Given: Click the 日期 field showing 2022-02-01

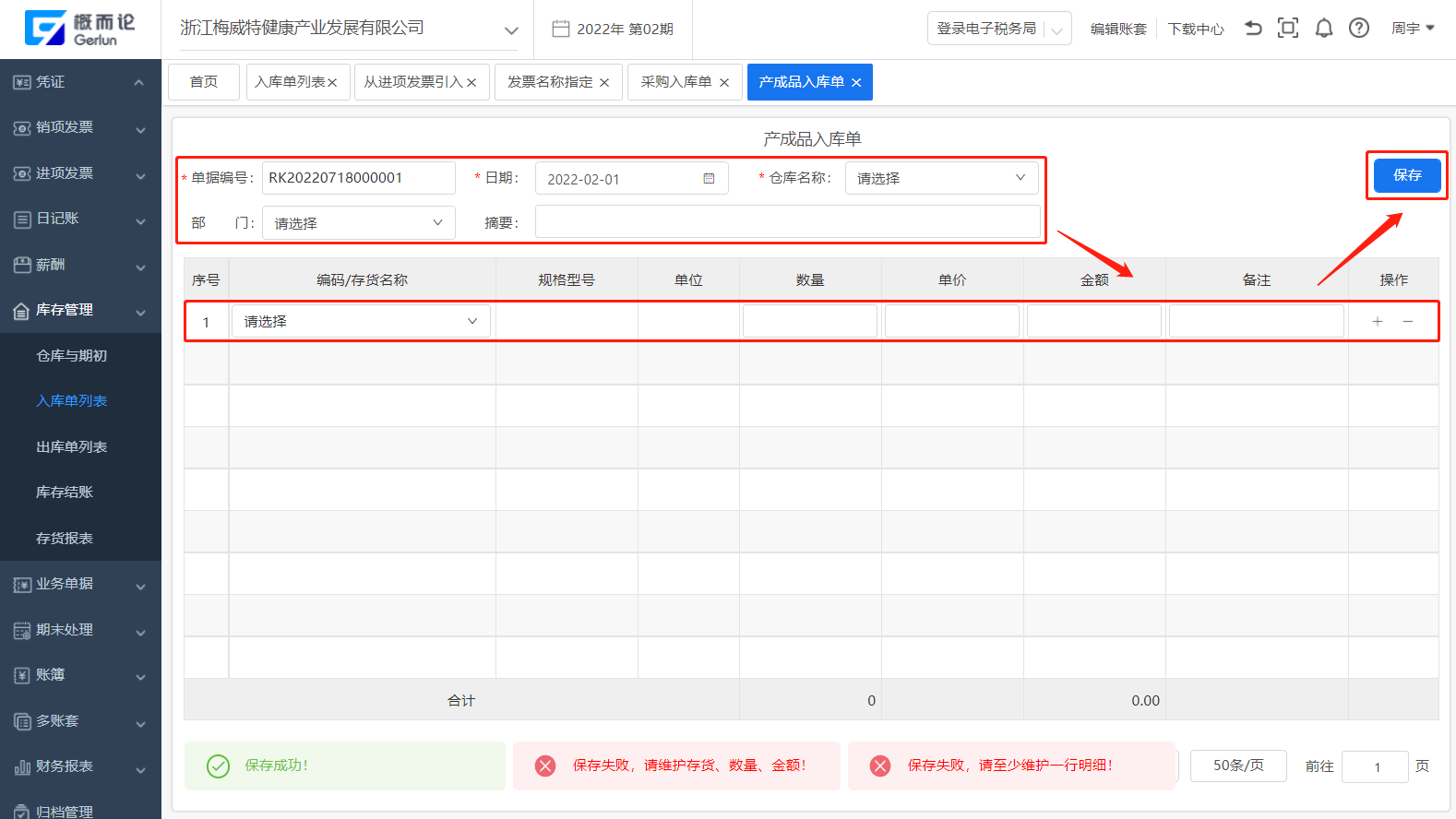Looking at the screenshot, I should [x=632, y=178].
